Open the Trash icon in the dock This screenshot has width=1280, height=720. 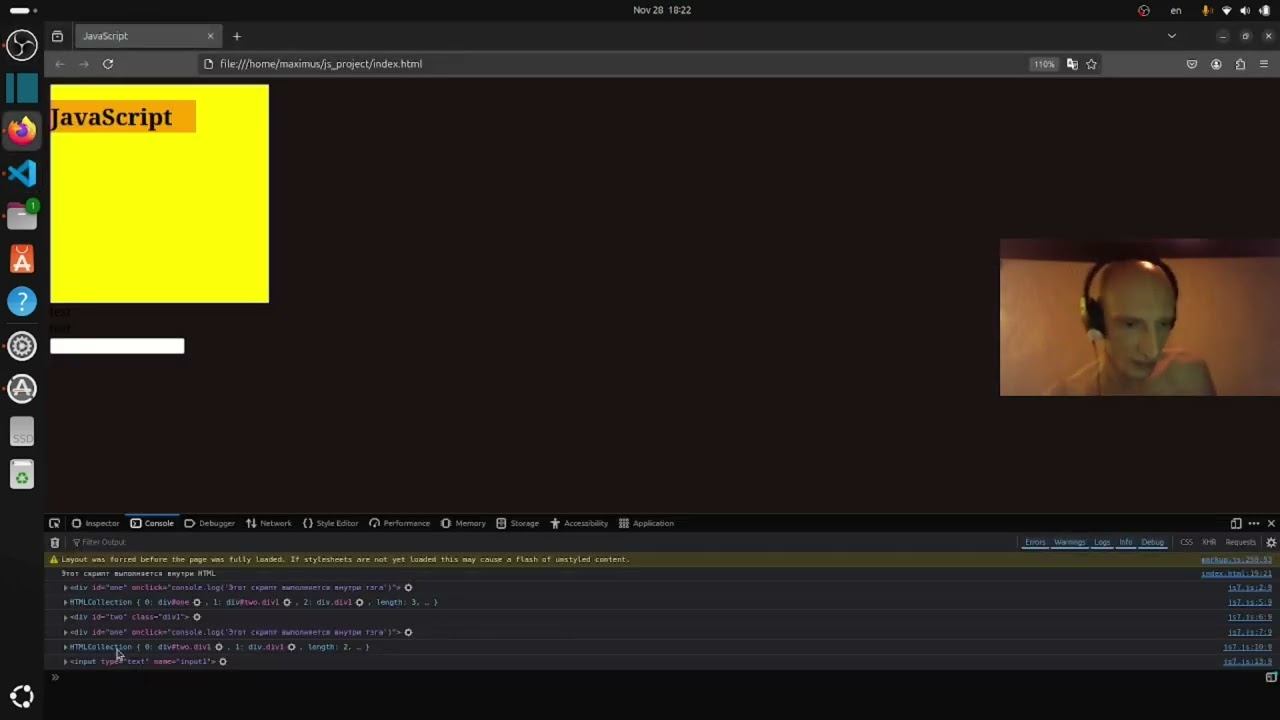22,475
